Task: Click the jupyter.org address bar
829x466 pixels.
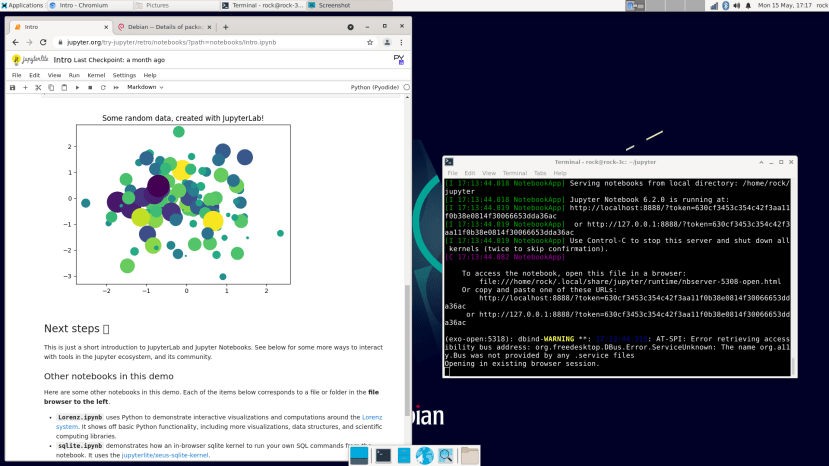Action: point(211,42)
